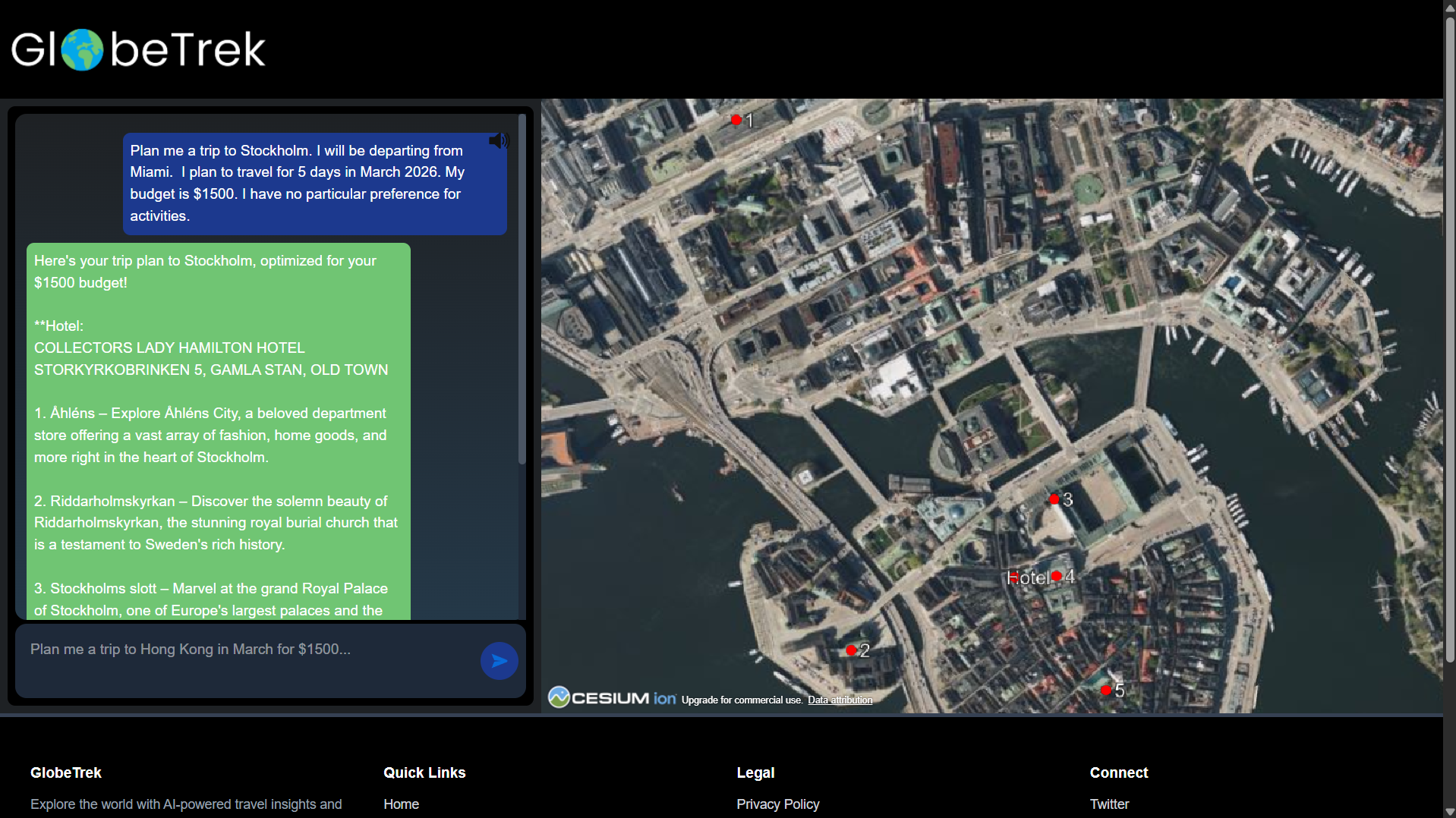This screenshot has width=1456, height=818.
Task: Click the user message about Stockholm trip
Action: 314,183
